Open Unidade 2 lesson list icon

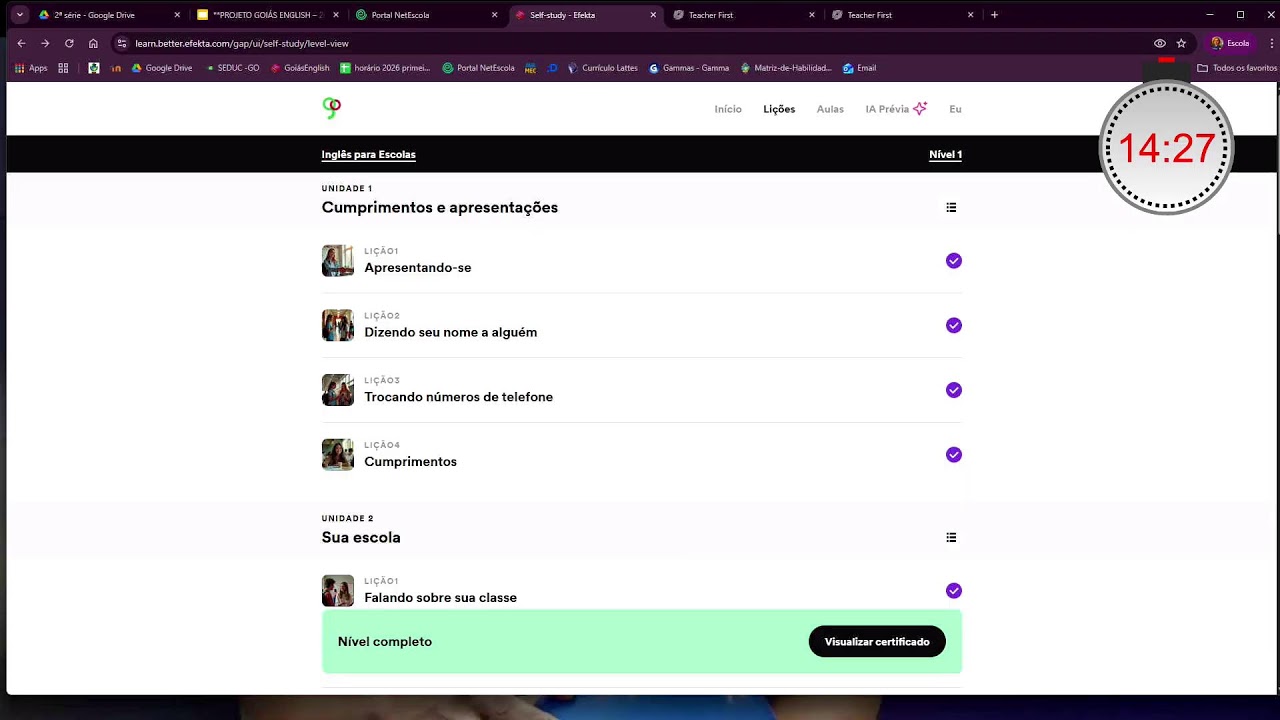tap(951, 538)
